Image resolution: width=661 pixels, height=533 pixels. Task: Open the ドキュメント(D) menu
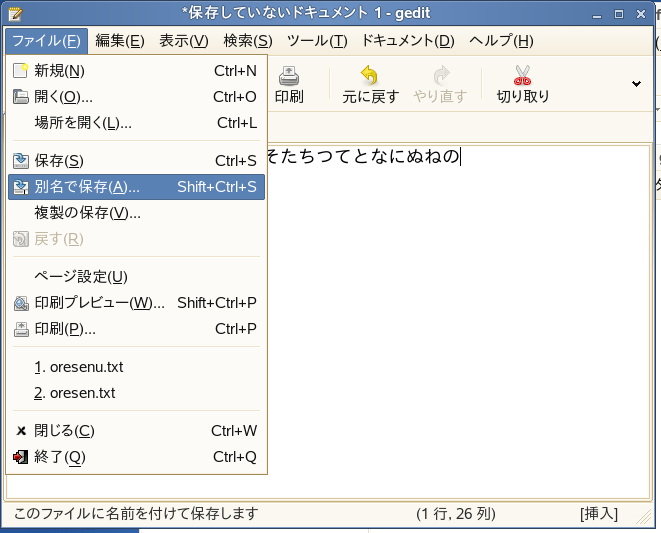(408, 41)
